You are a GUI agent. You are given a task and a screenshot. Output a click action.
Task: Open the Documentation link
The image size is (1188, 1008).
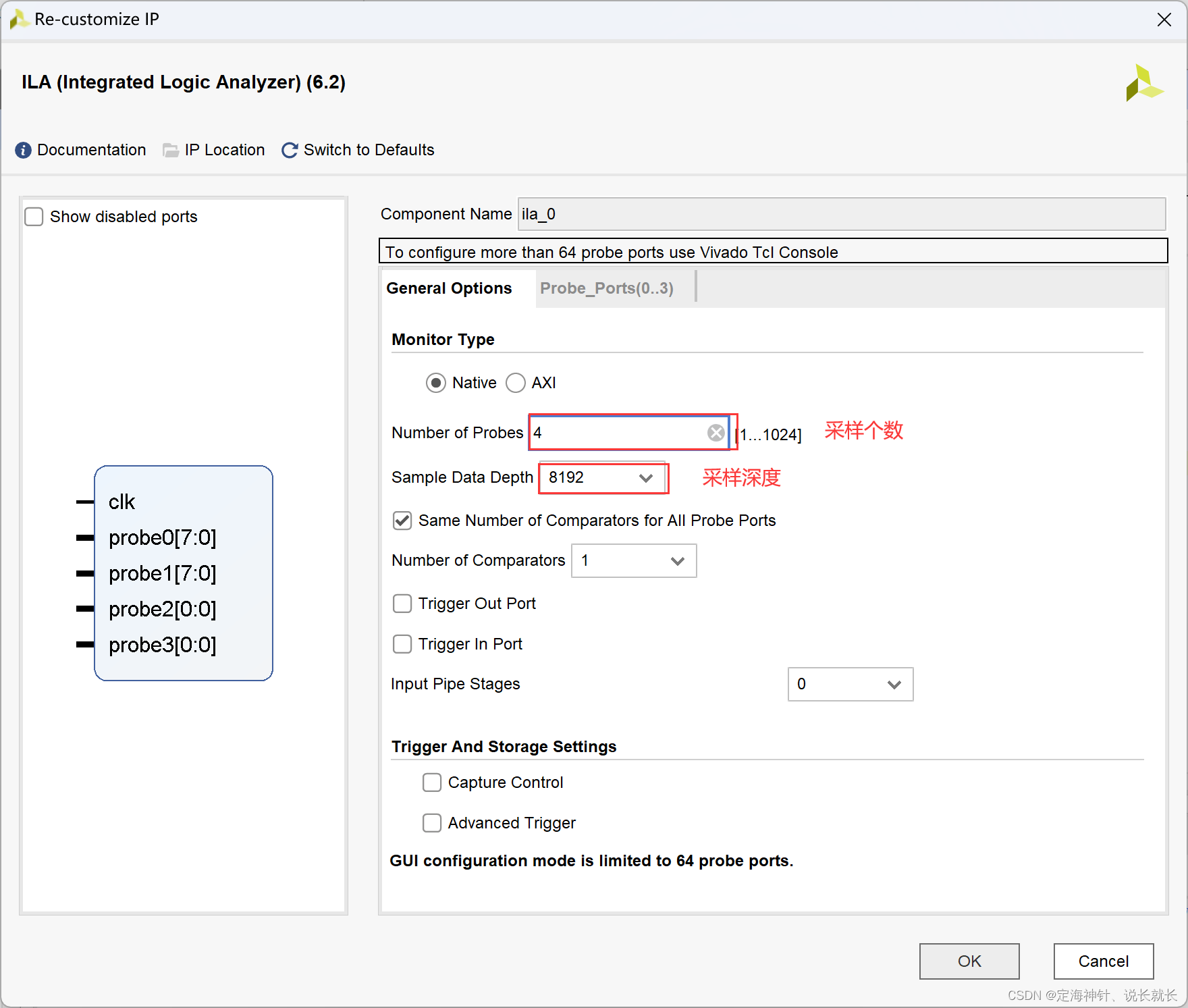tap(92, 150)
